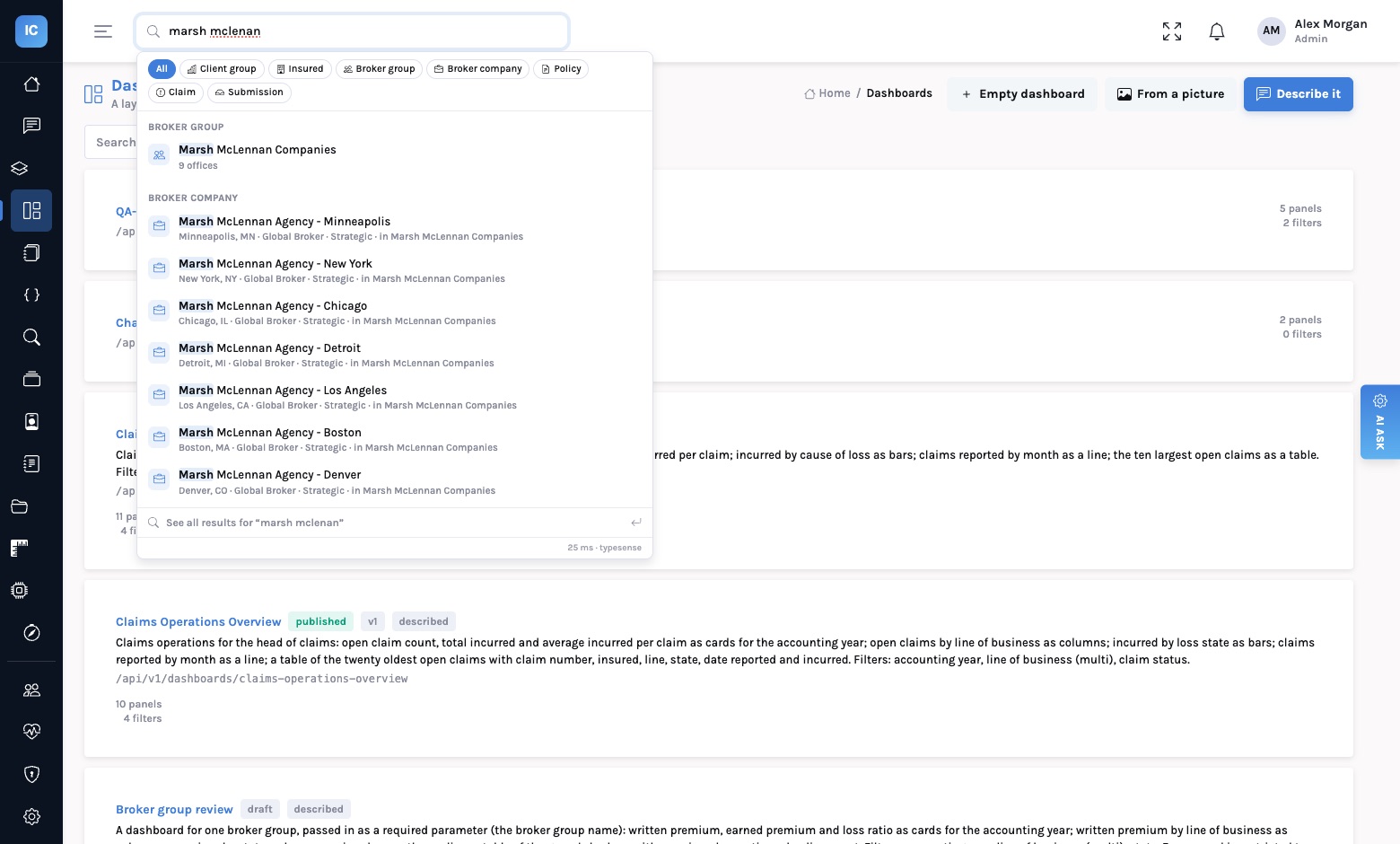This screenshot has width=1400, height=844.
Task: Open the processor chip sidebar icon
Action: [20, 591]
